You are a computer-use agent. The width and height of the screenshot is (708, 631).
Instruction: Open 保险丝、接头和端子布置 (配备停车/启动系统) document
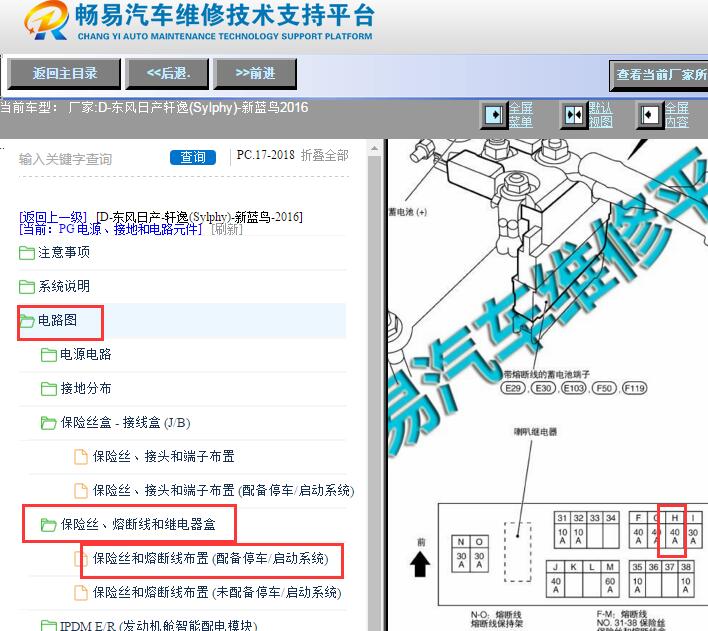click(224, 490)
